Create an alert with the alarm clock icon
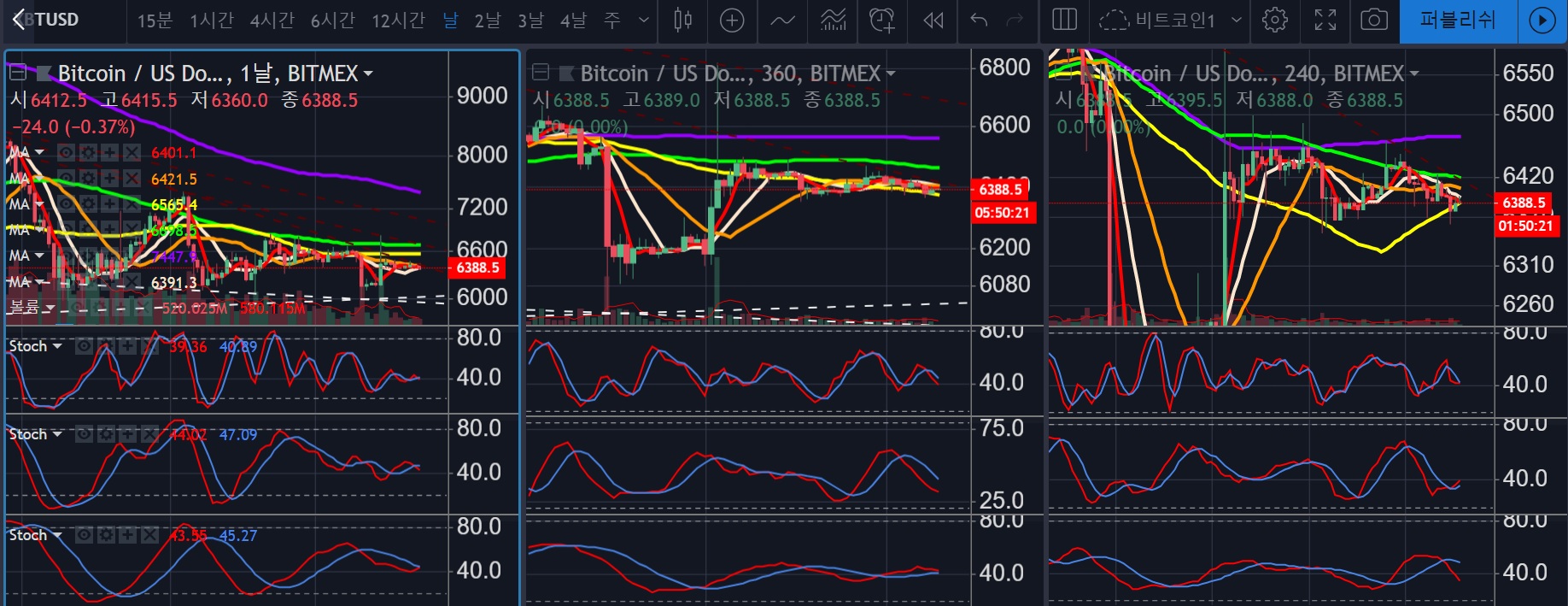This screenshot has height=606, width=1568. (x=881, y=21)
